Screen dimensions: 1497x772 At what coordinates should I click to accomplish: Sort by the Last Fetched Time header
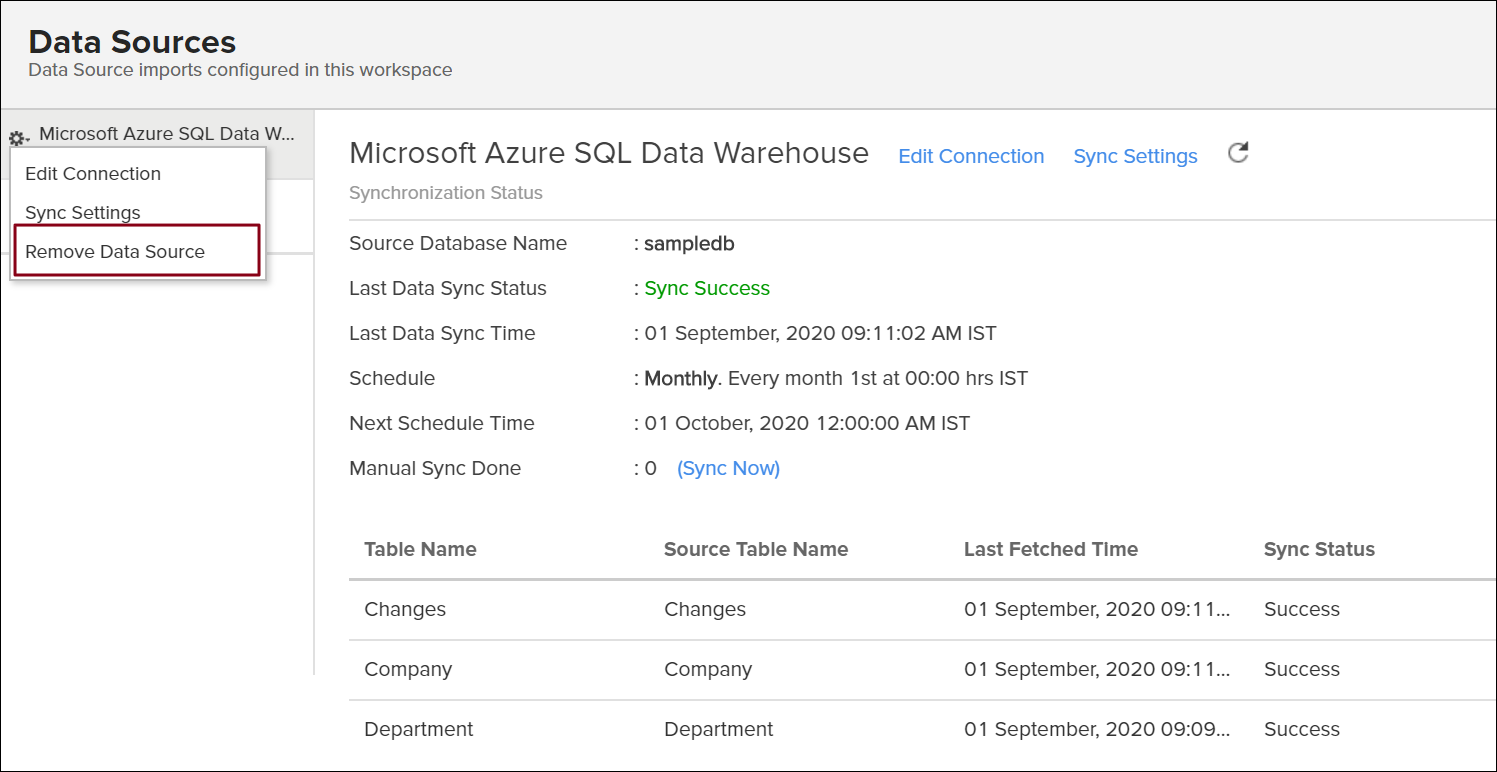tap(1051, 549)
